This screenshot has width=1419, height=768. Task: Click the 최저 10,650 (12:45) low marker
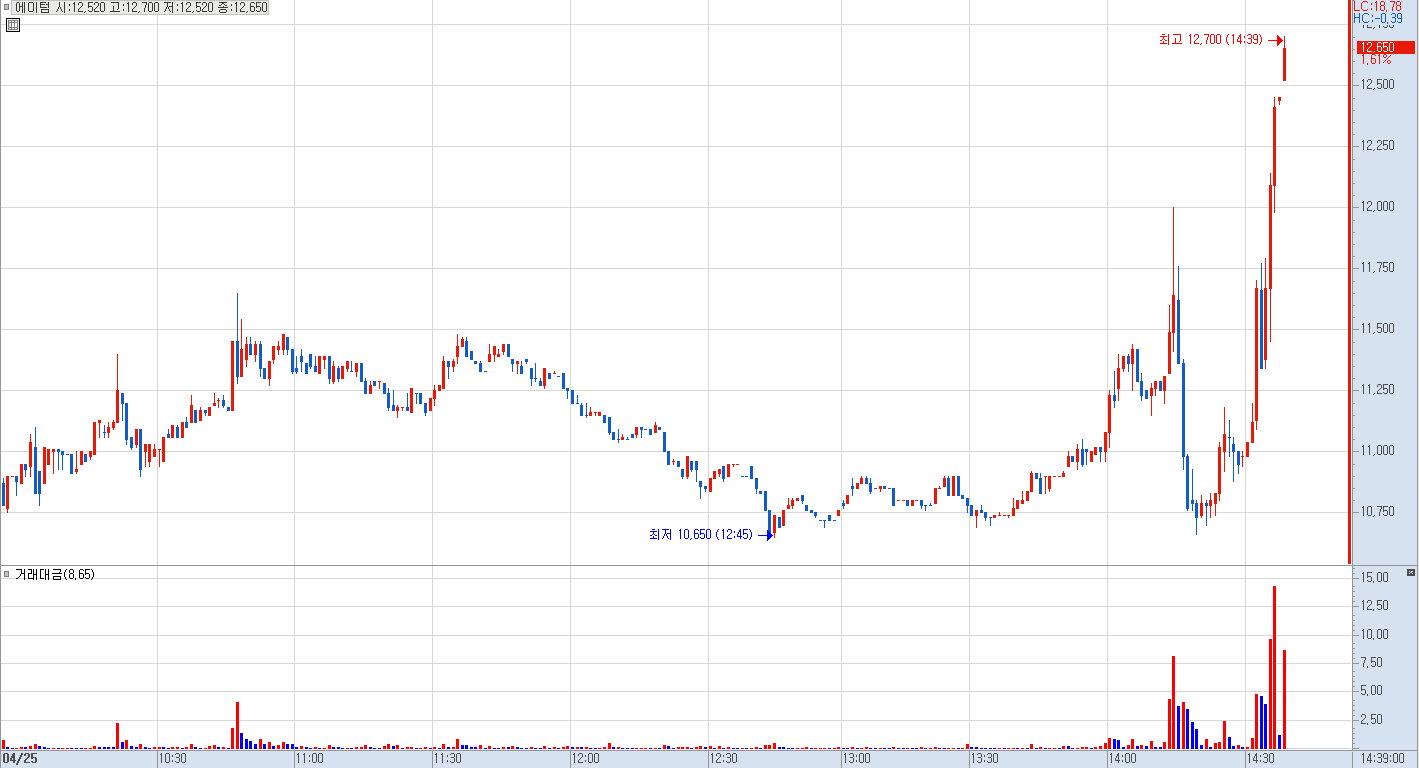tap(711, 535)
